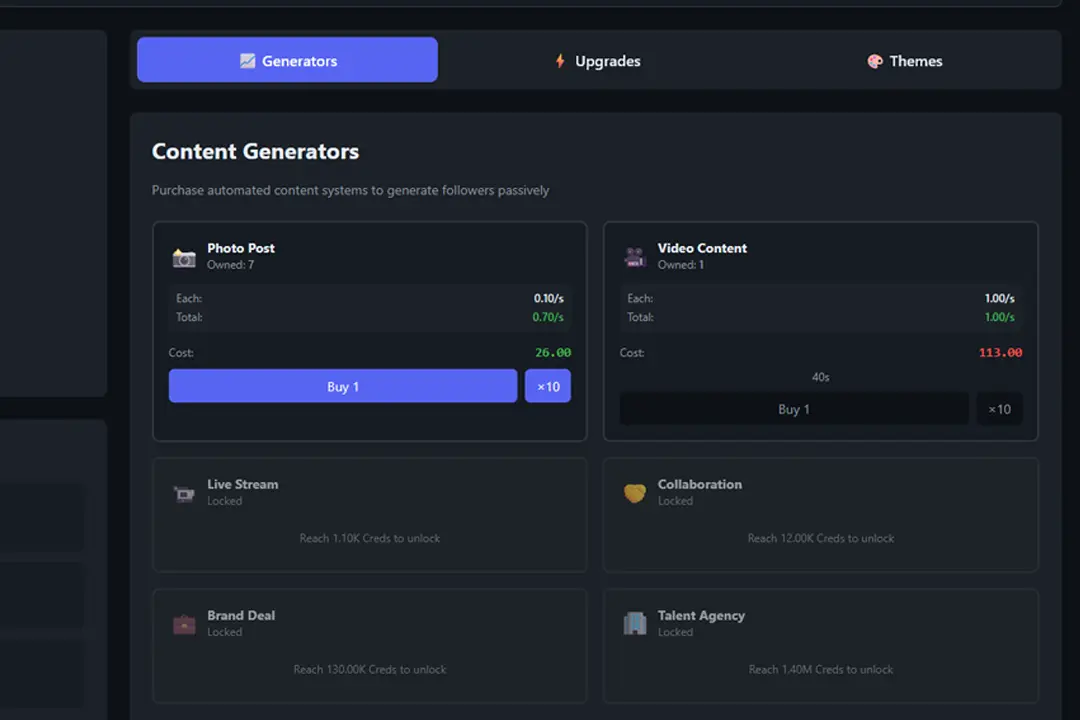Viewport: 1080px width, 720px height.
Task: Select the TV icon beside Live Stream
Action: (x=183, y=492)
